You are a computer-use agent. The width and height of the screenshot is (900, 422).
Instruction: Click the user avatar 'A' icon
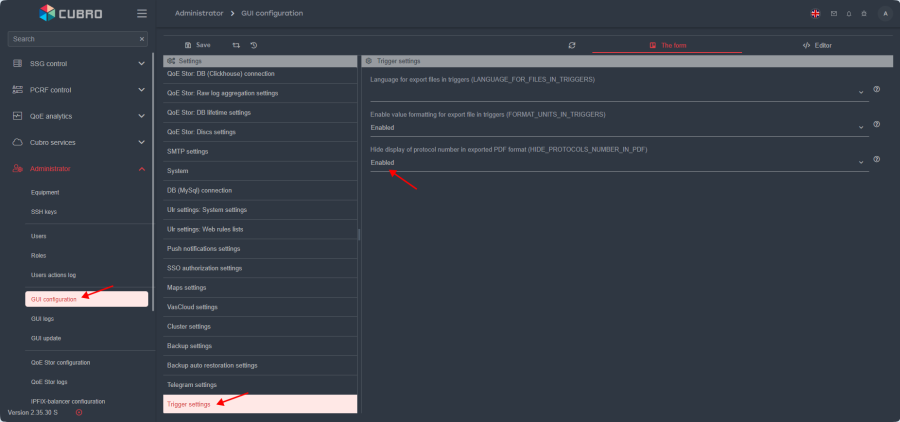point(884,13)
